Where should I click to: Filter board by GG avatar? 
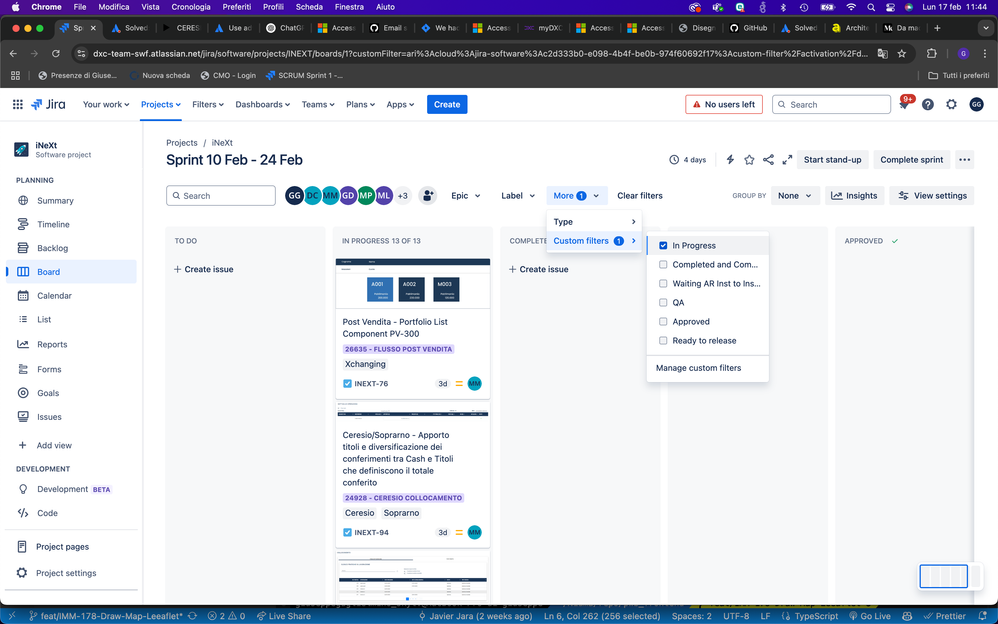pyautogui.click(x=294, y=195)
